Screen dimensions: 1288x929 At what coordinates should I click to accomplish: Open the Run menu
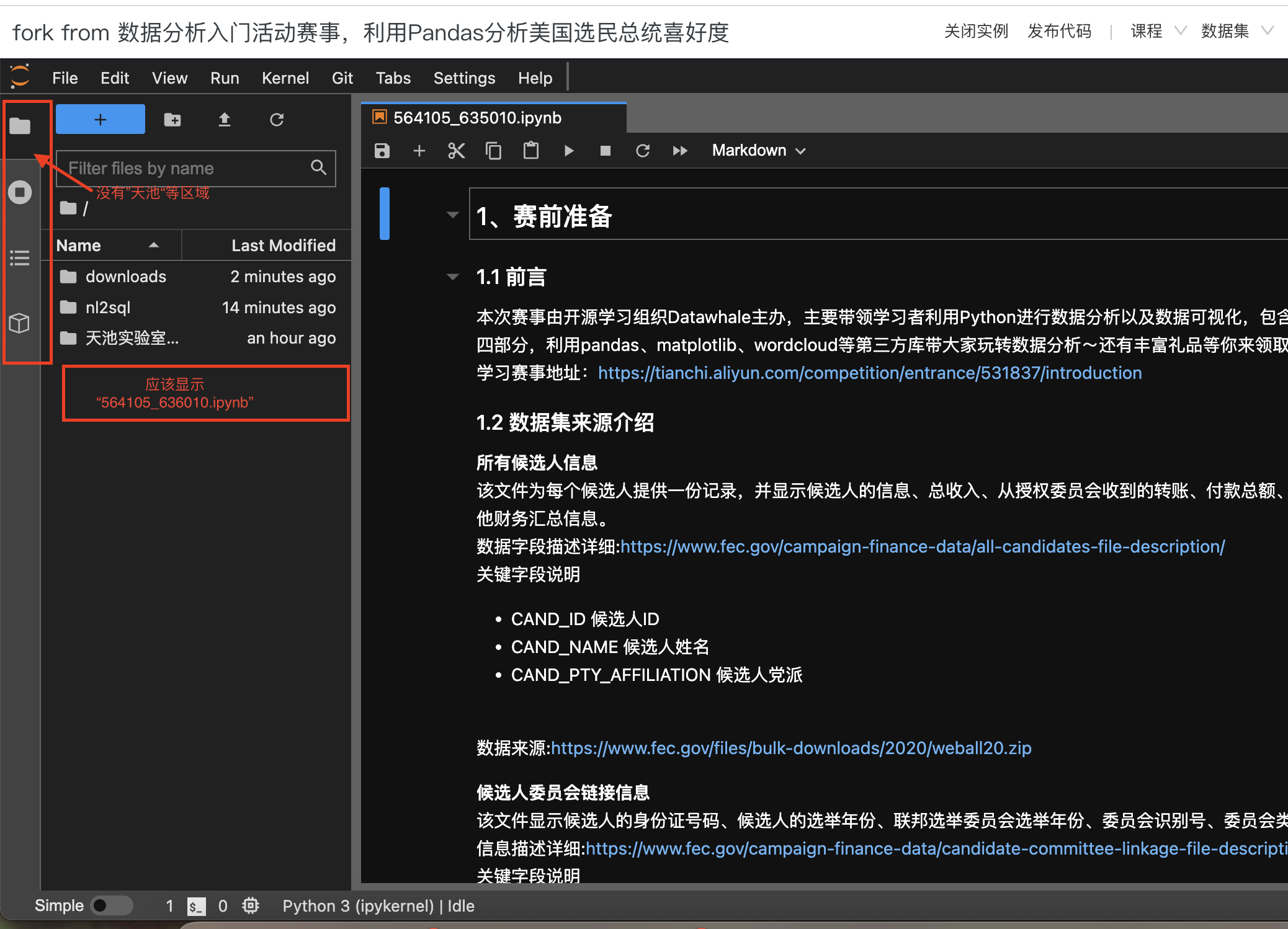[x=225, y=78]
